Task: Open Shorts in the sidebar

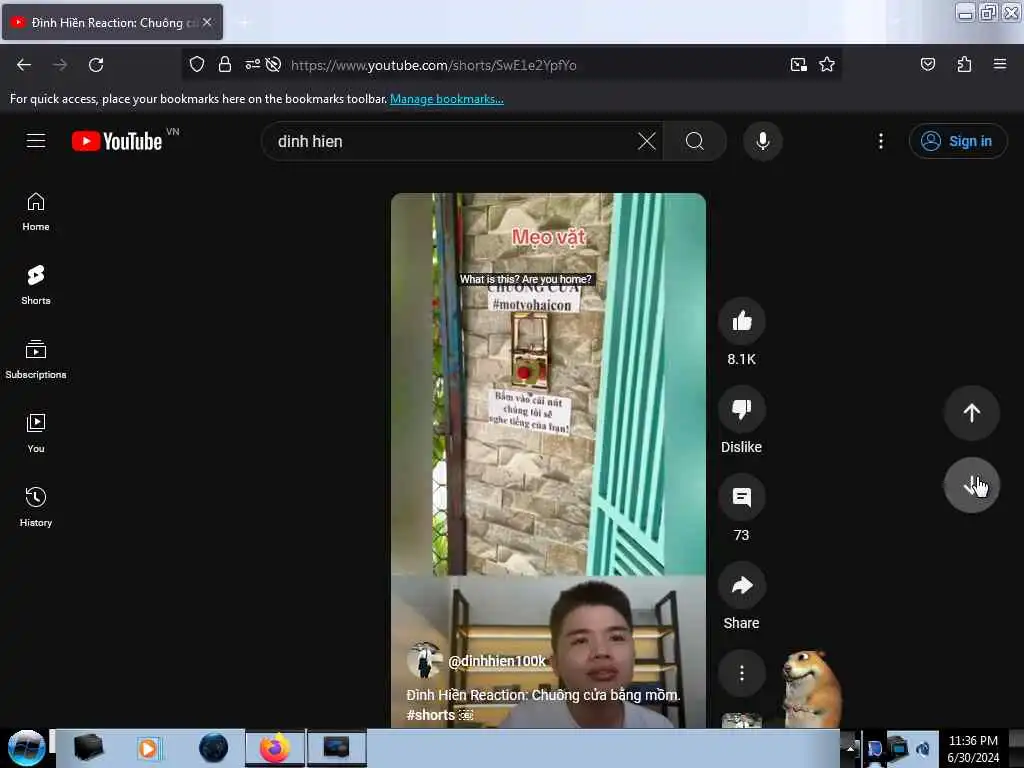Action: click(36, 285)
